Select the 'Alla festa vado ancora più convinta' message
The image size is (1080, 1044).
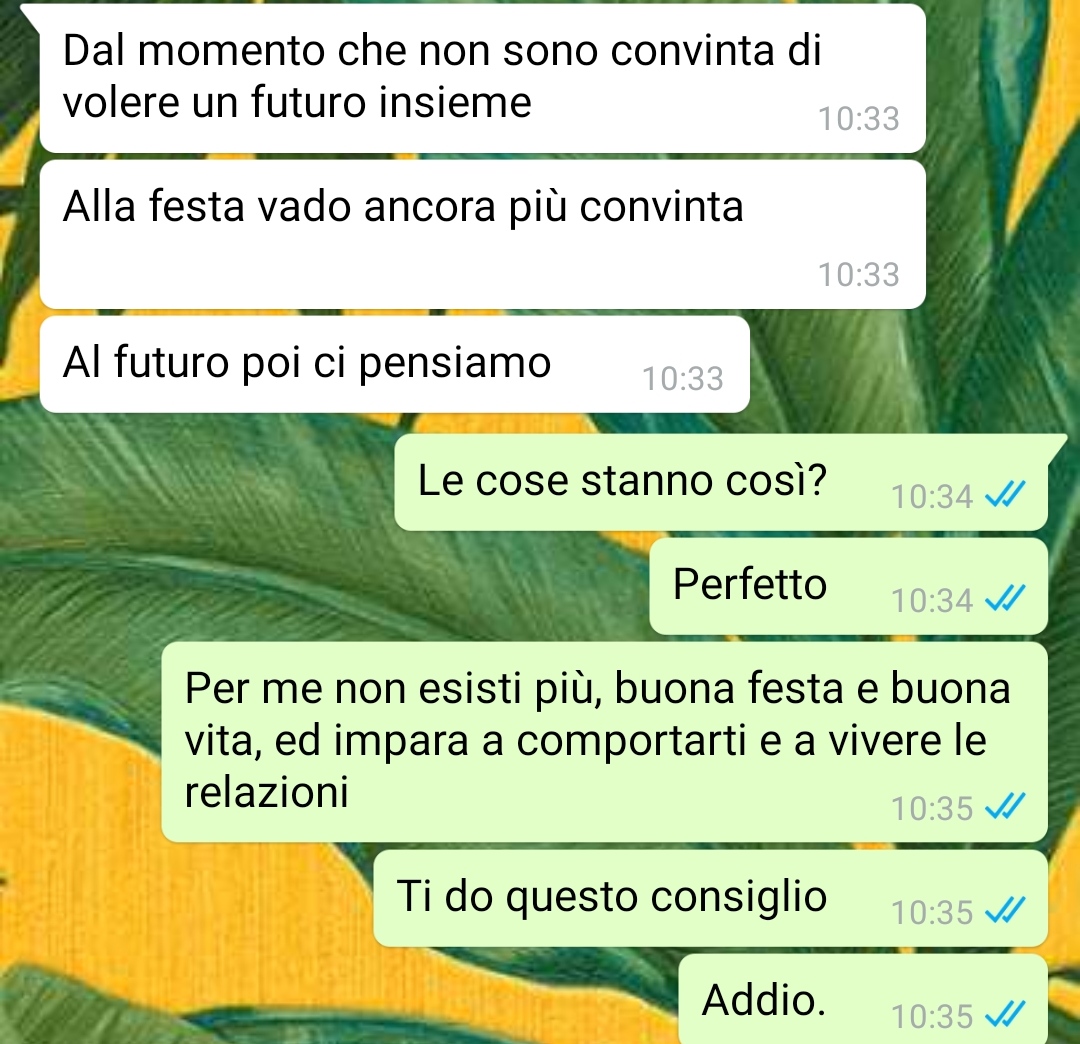482,235
